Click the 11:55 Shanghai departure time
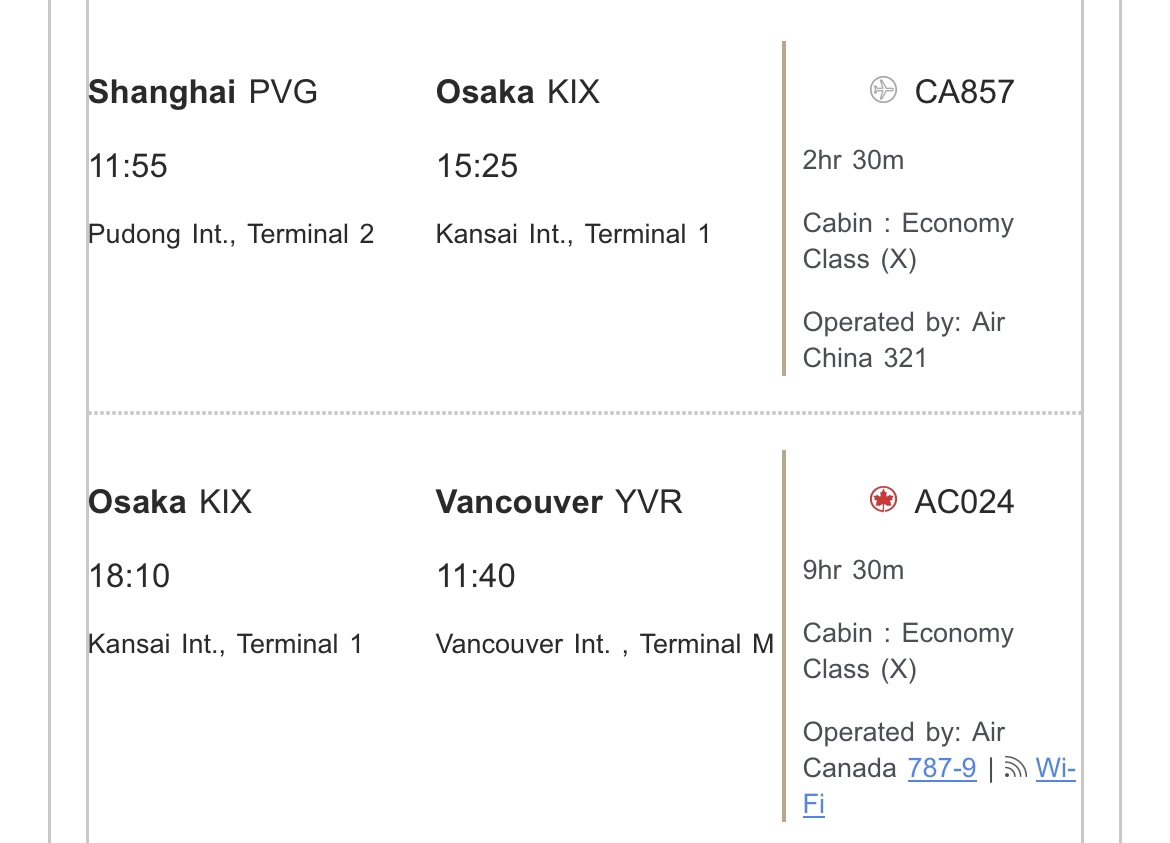Image resolution: width=1170 pixels, height=843 pixels. click(128, 166)
